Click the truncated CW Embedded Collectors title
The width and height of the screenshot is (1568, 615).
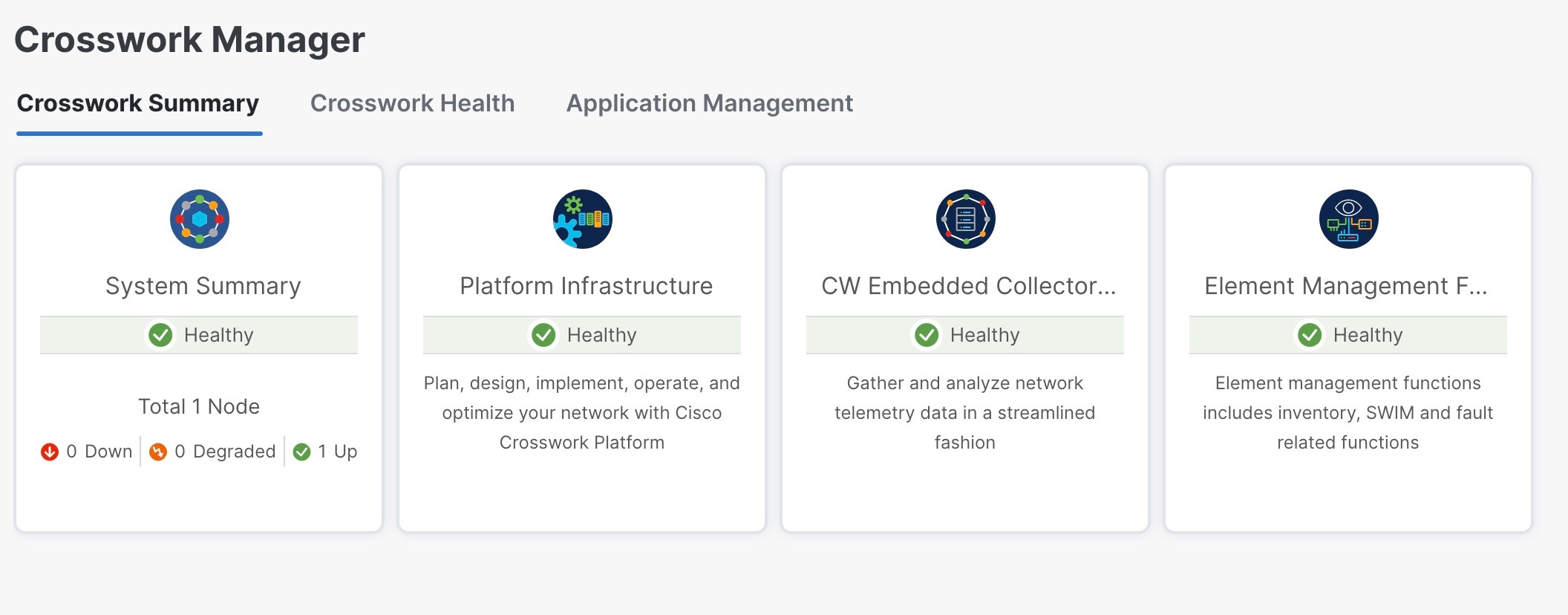tap(968, 285)
